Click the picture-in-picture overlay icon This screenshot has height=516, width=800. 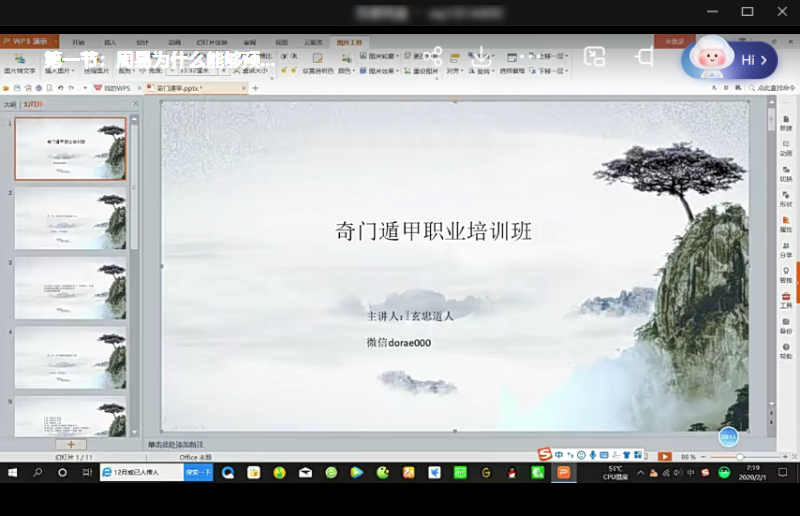click(595, 57)
